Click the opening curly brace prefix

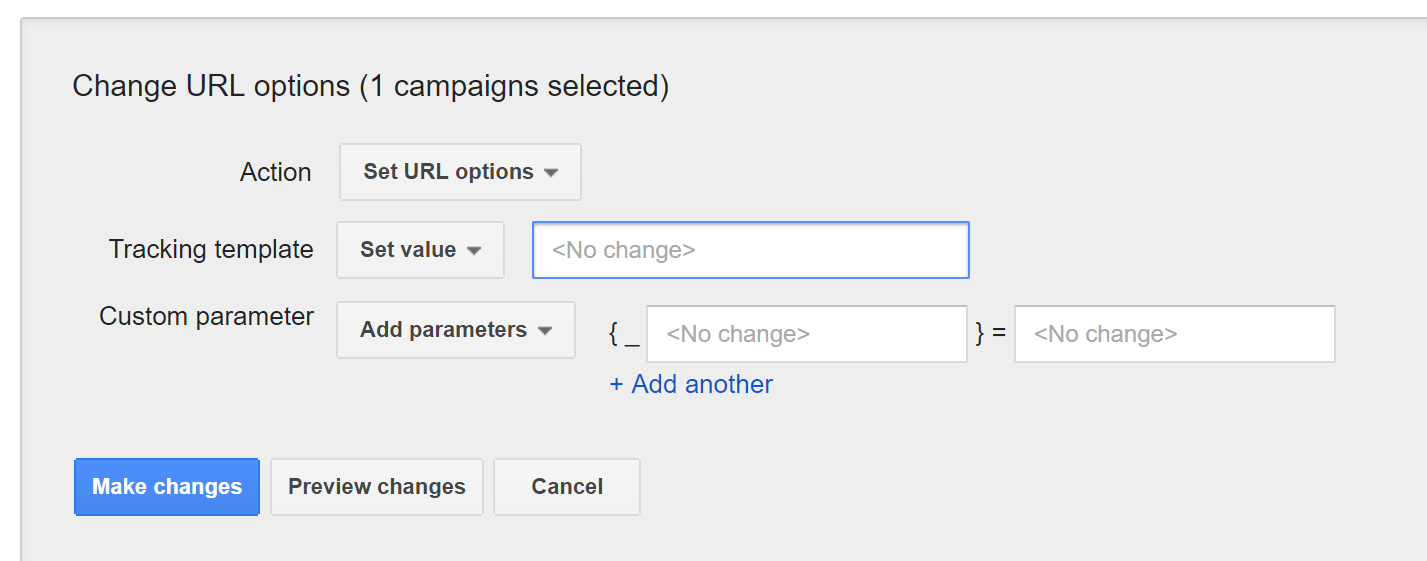click(x=614, y=333)
